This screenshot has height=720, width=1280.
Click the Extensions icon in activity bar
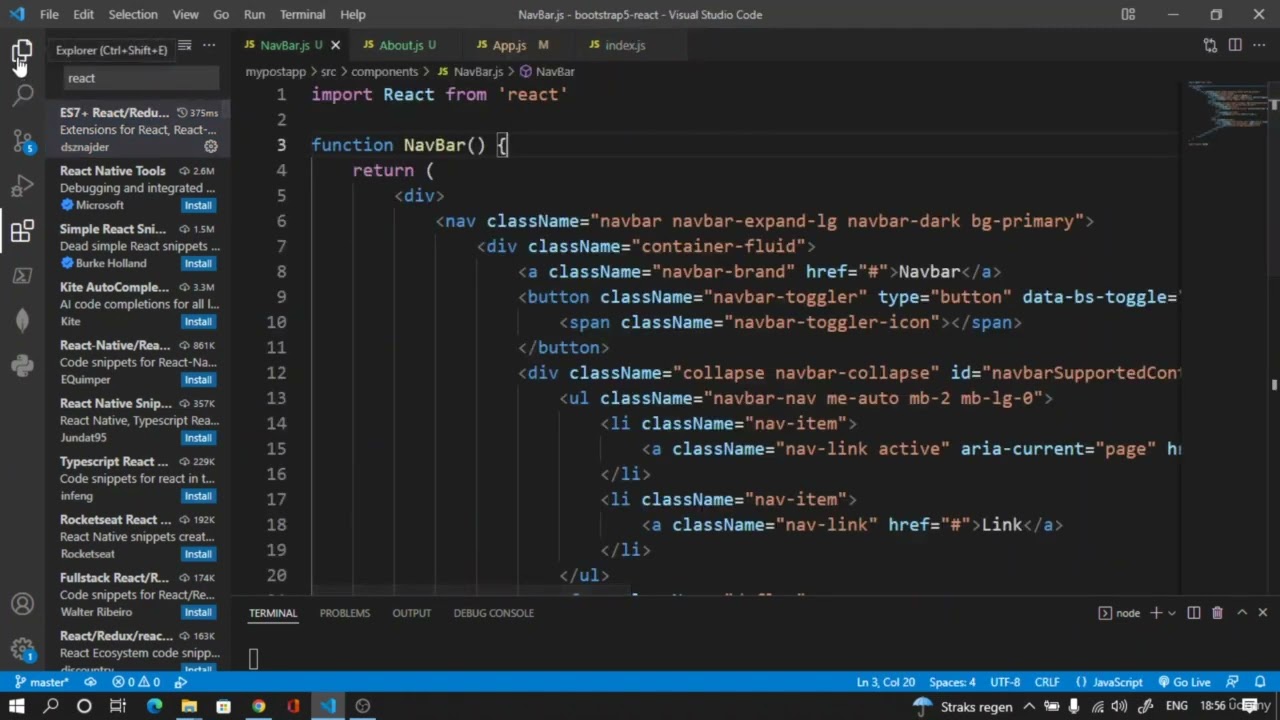coord(22,231)
